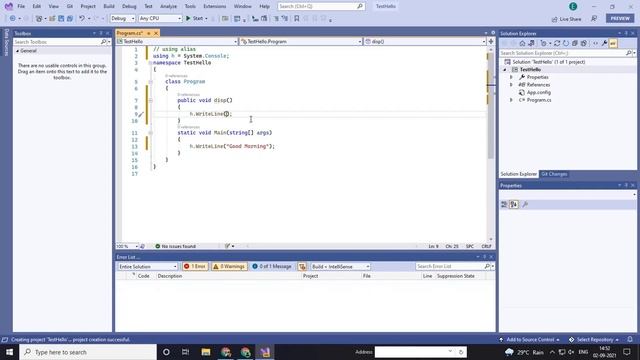Open the Build menu
This screenshot has height=360, width=640.
click(109, 6)
